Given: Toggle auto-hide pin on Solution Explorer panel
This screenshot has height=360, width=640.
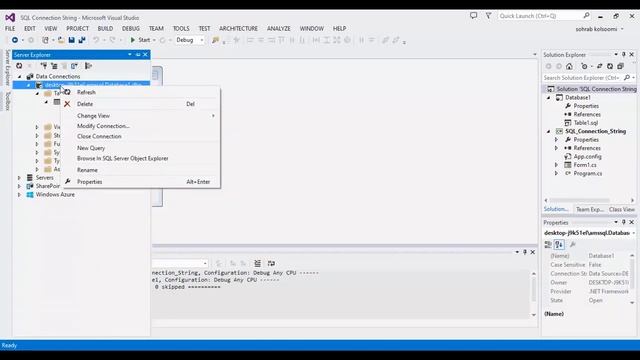Looking at the screenshot, I should (624, 54).
